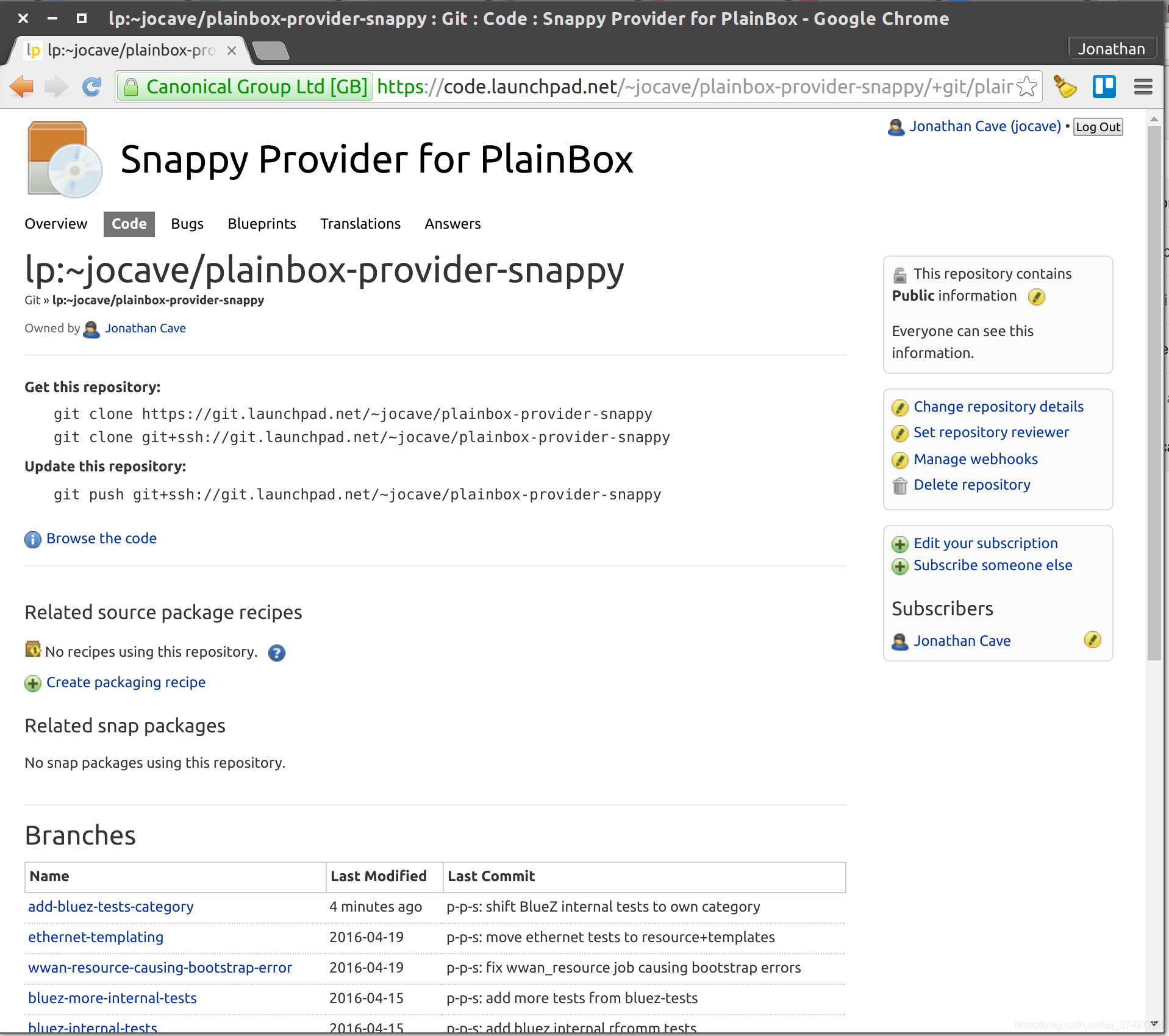Click the Browse the code link
The height and width of the screenshot is (1036, 1169).
[x=101, y=538]
